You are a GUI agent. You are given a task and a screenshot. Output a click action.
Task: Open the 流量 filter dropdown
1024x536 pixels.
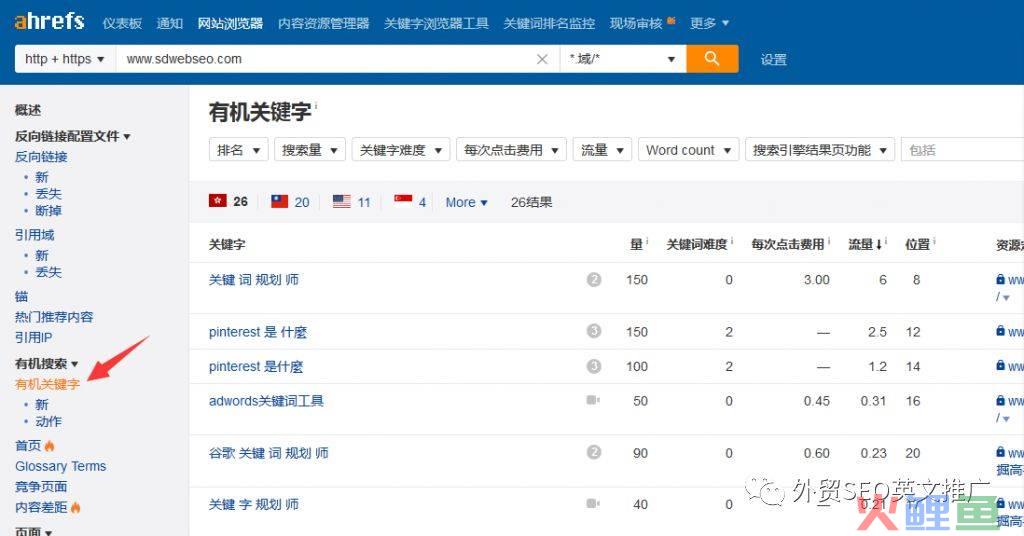pyautogui.click(x=602, y=150)
